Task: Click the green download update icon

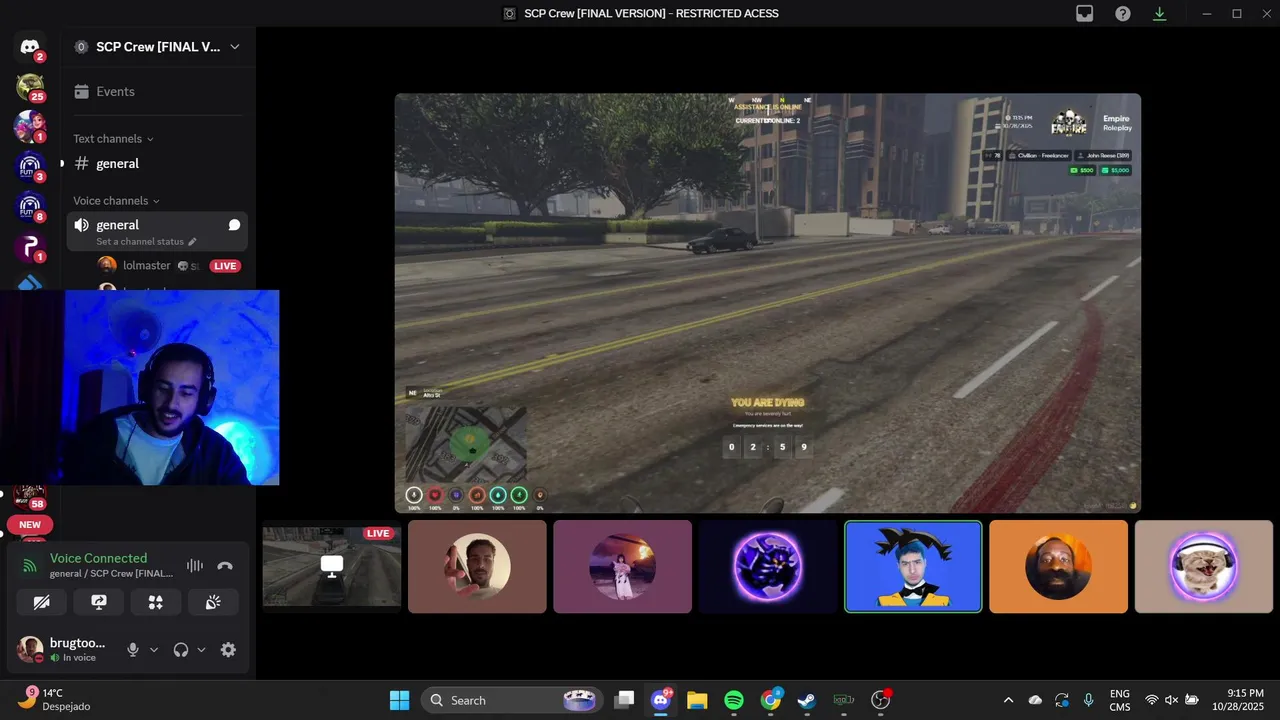Action: point(1160,13)
